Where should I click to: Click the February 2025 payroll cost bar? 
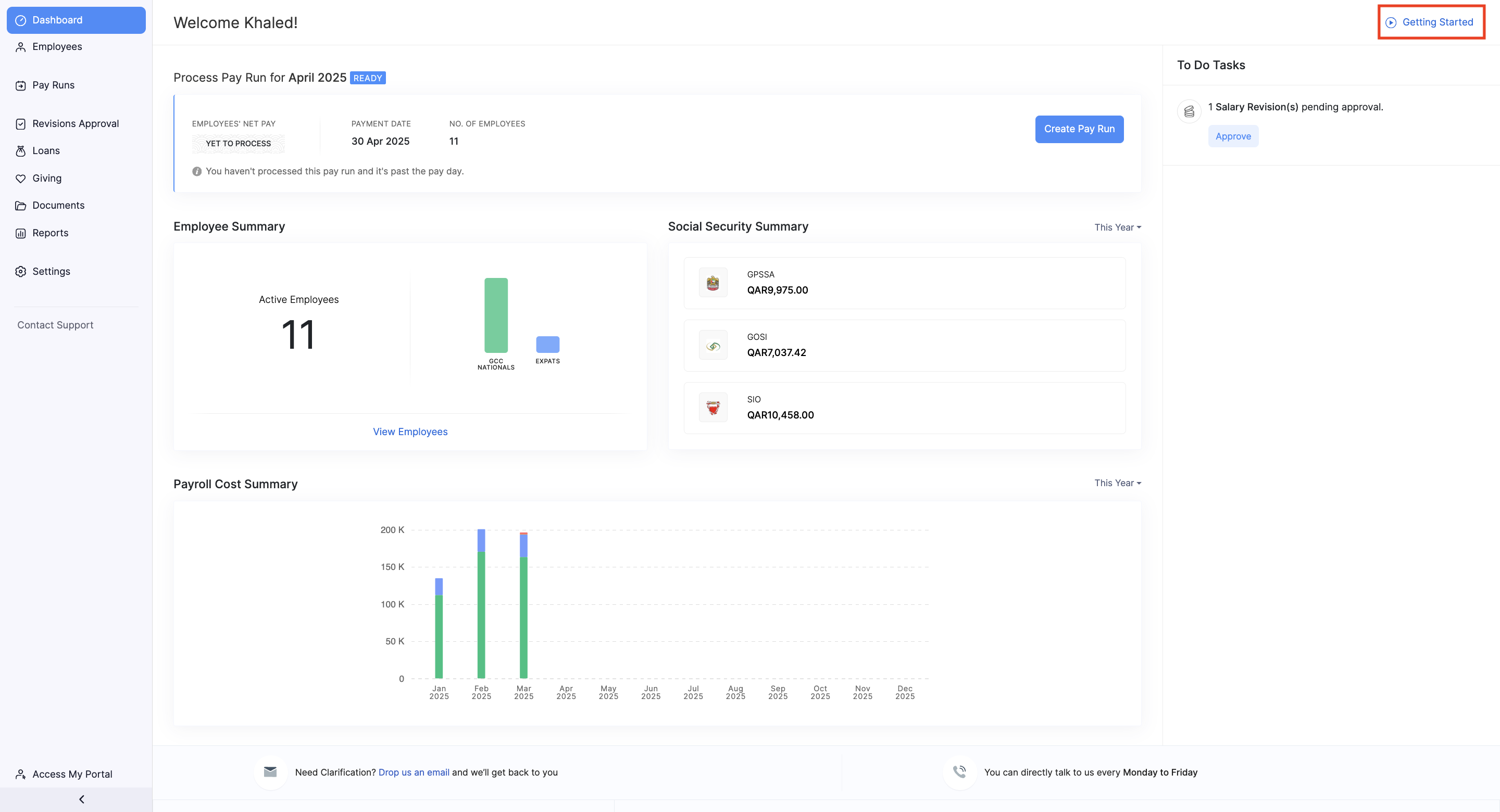481,611
